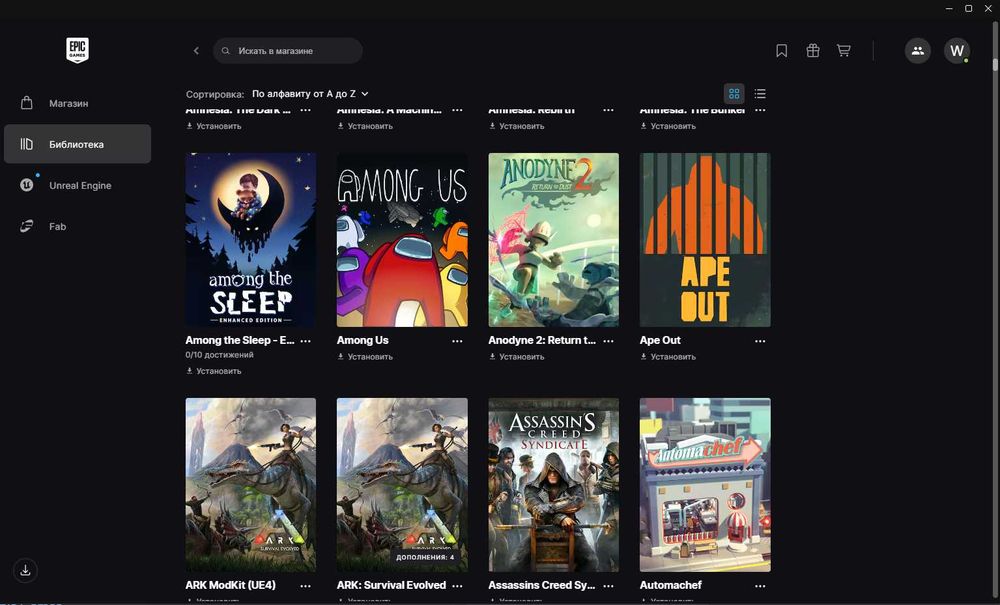The image size is (1000, 605).
Task: Open the W profile avatar menu
Action: (x=957, y=50)
